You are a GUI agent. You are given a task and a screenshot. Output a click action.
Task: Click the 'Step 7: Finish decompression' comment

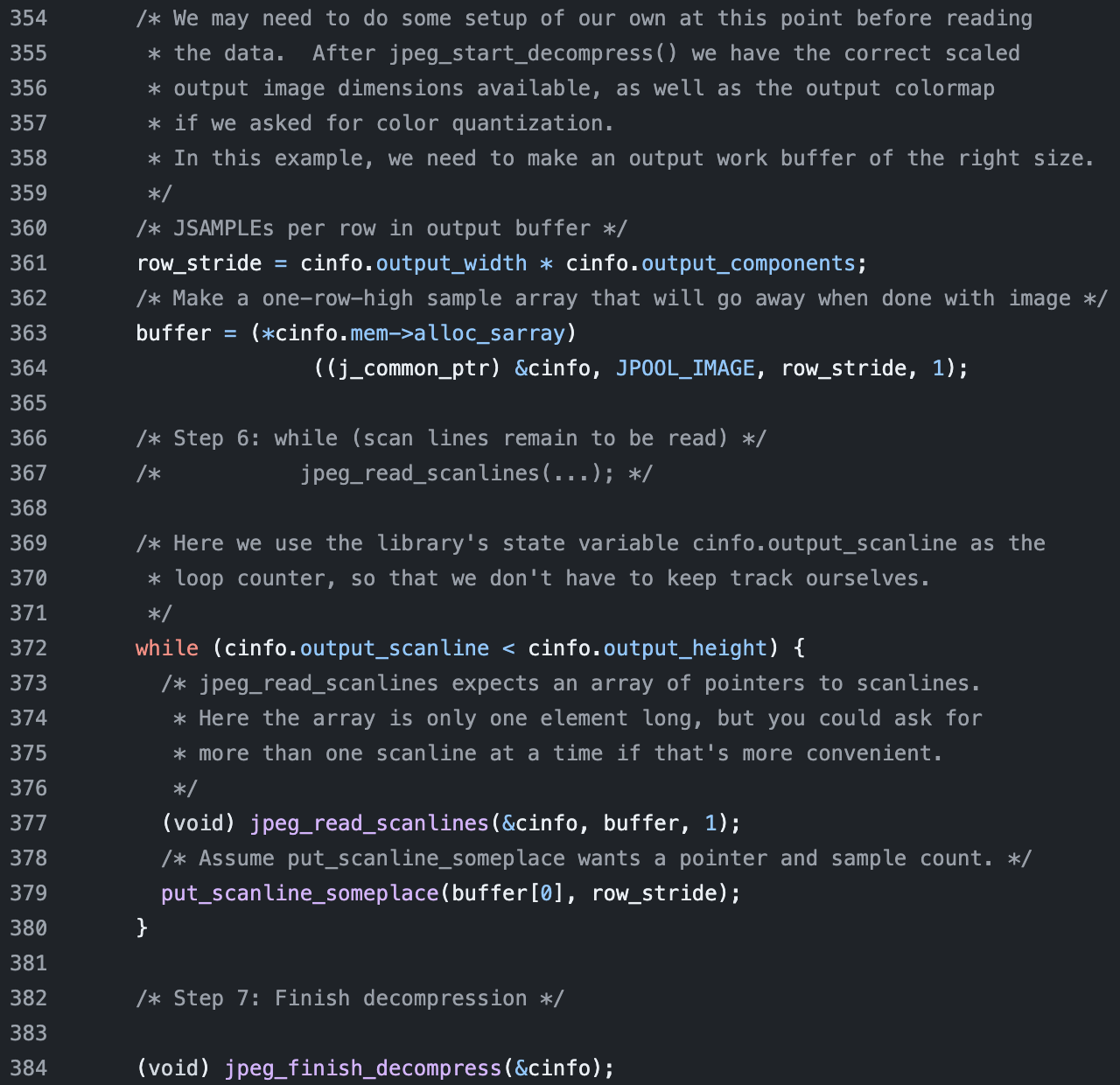pyautogui.click(x=350, y=998)
